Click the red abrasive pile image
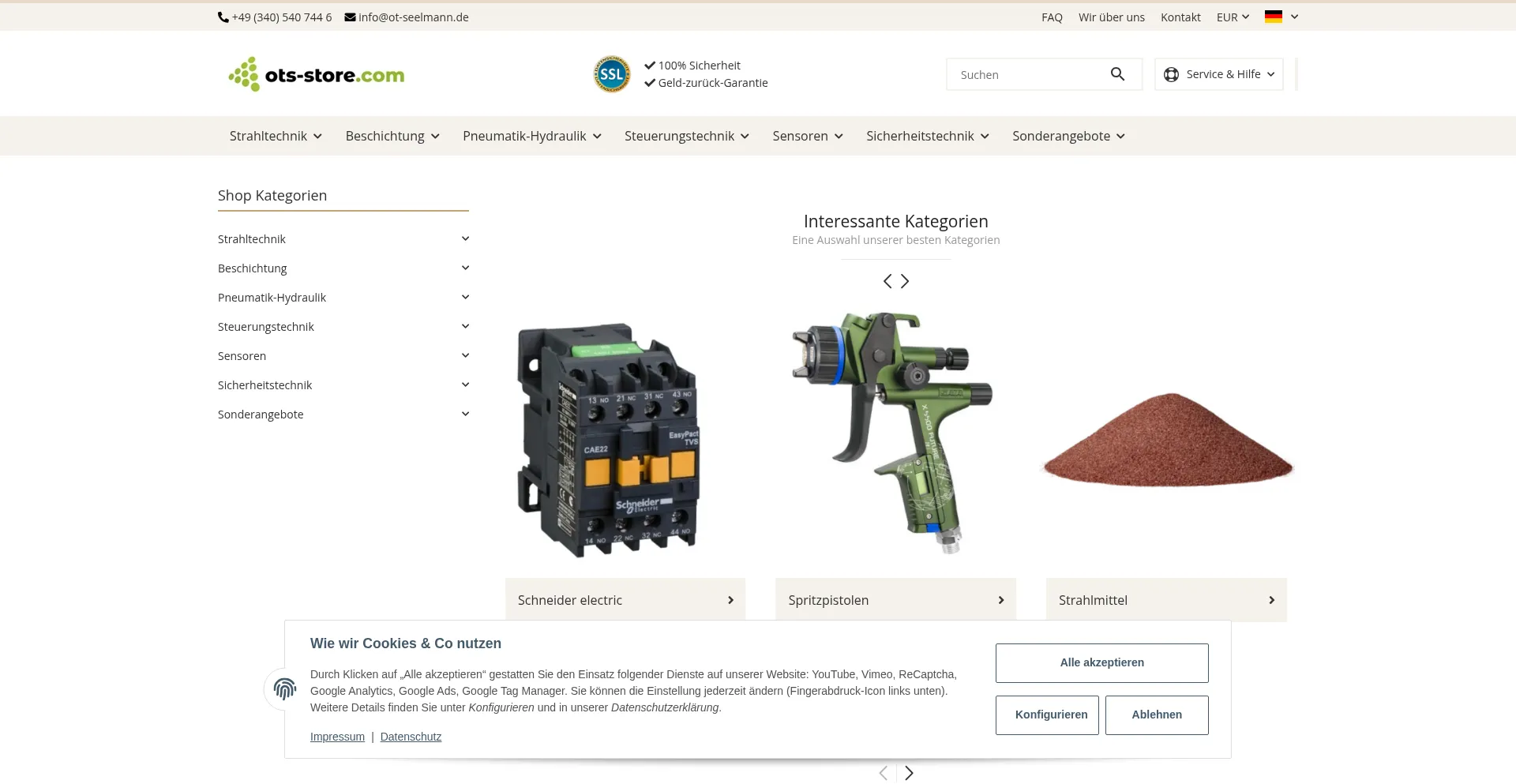The height and width of the screenshot is (784, 1516). click(x=1167, y=439)
